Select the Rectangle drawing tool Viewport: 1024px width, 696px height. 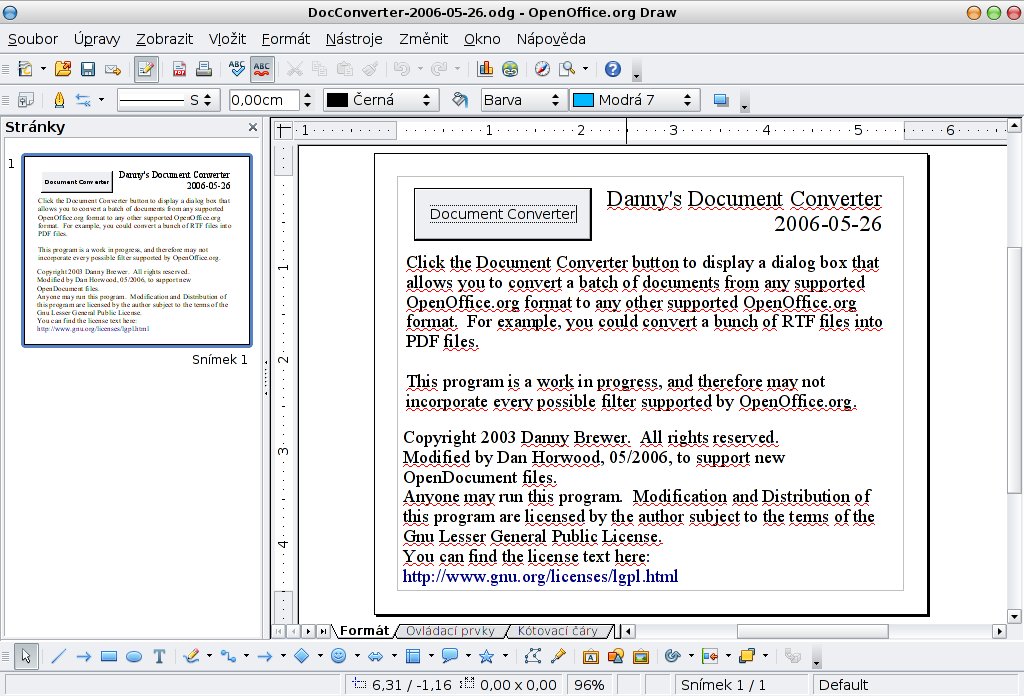pyautogui.click(x=109, y=656)
